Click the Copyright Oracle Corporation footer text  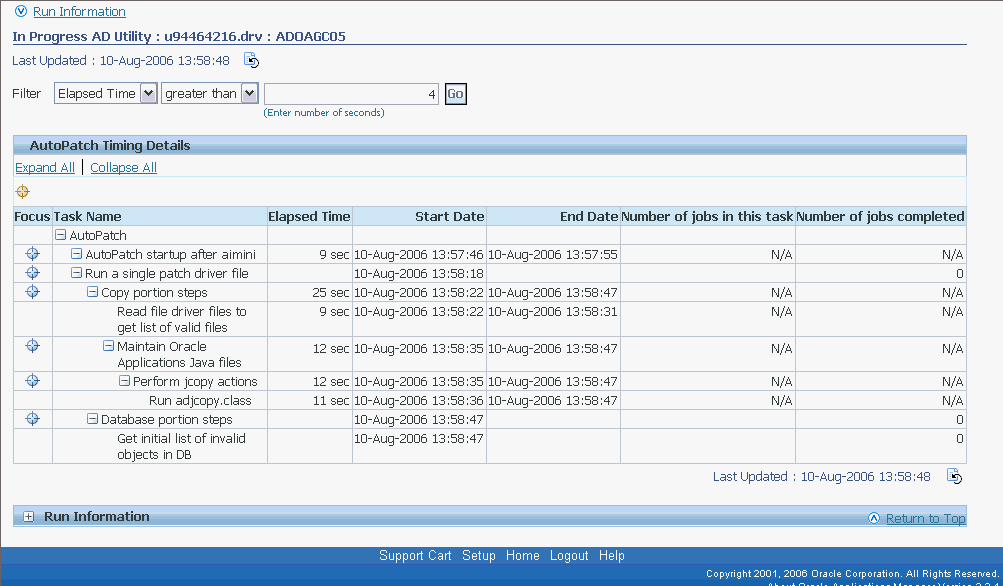pos(852,573)
